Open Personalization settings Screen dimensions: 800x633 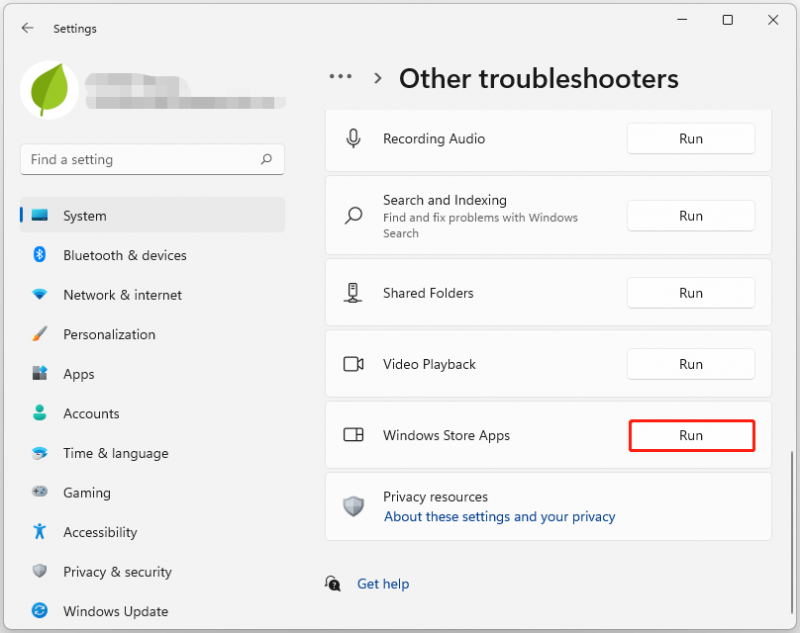coord(152,334)
